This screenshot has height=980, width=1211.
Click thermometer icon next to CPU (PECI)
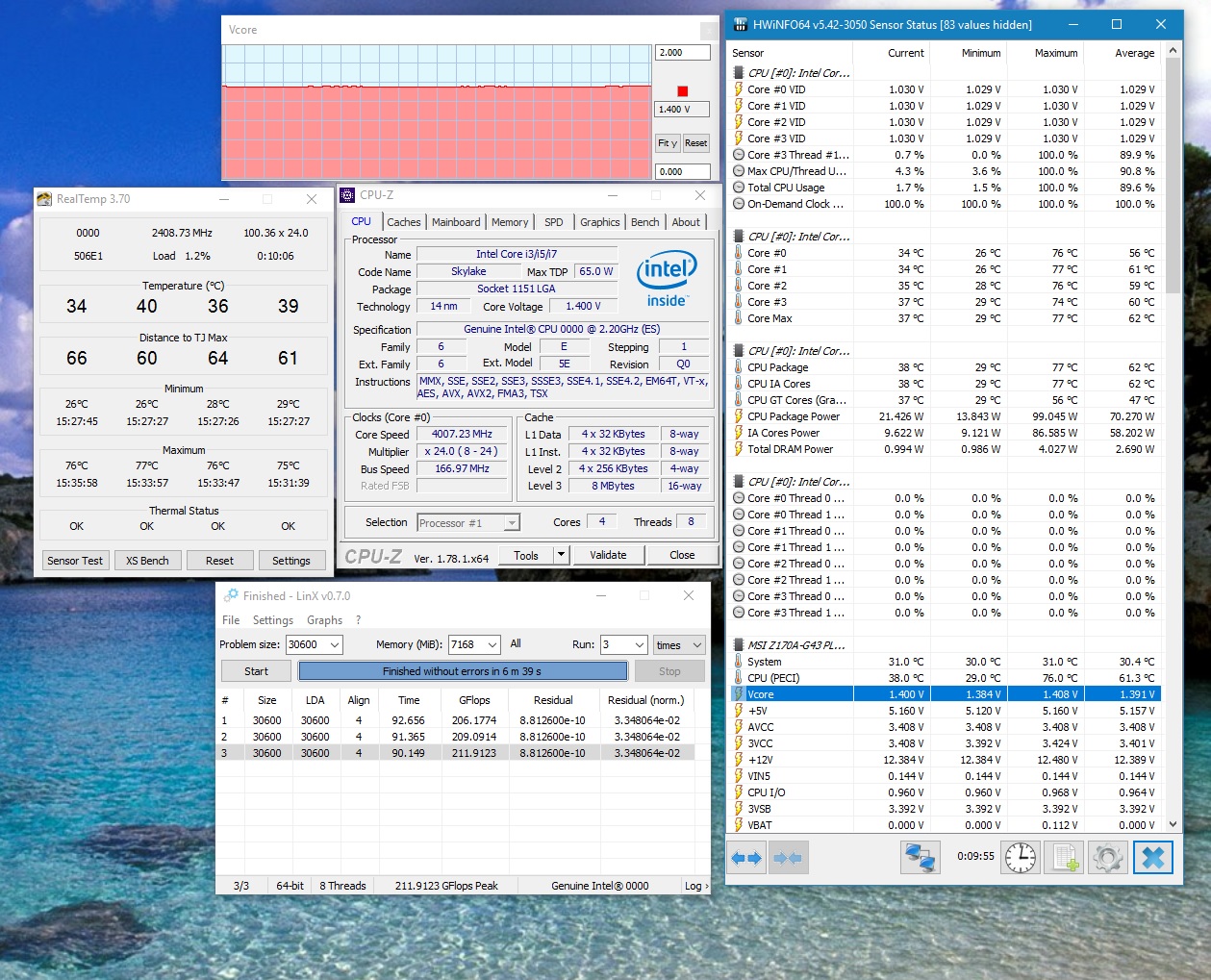739,678
